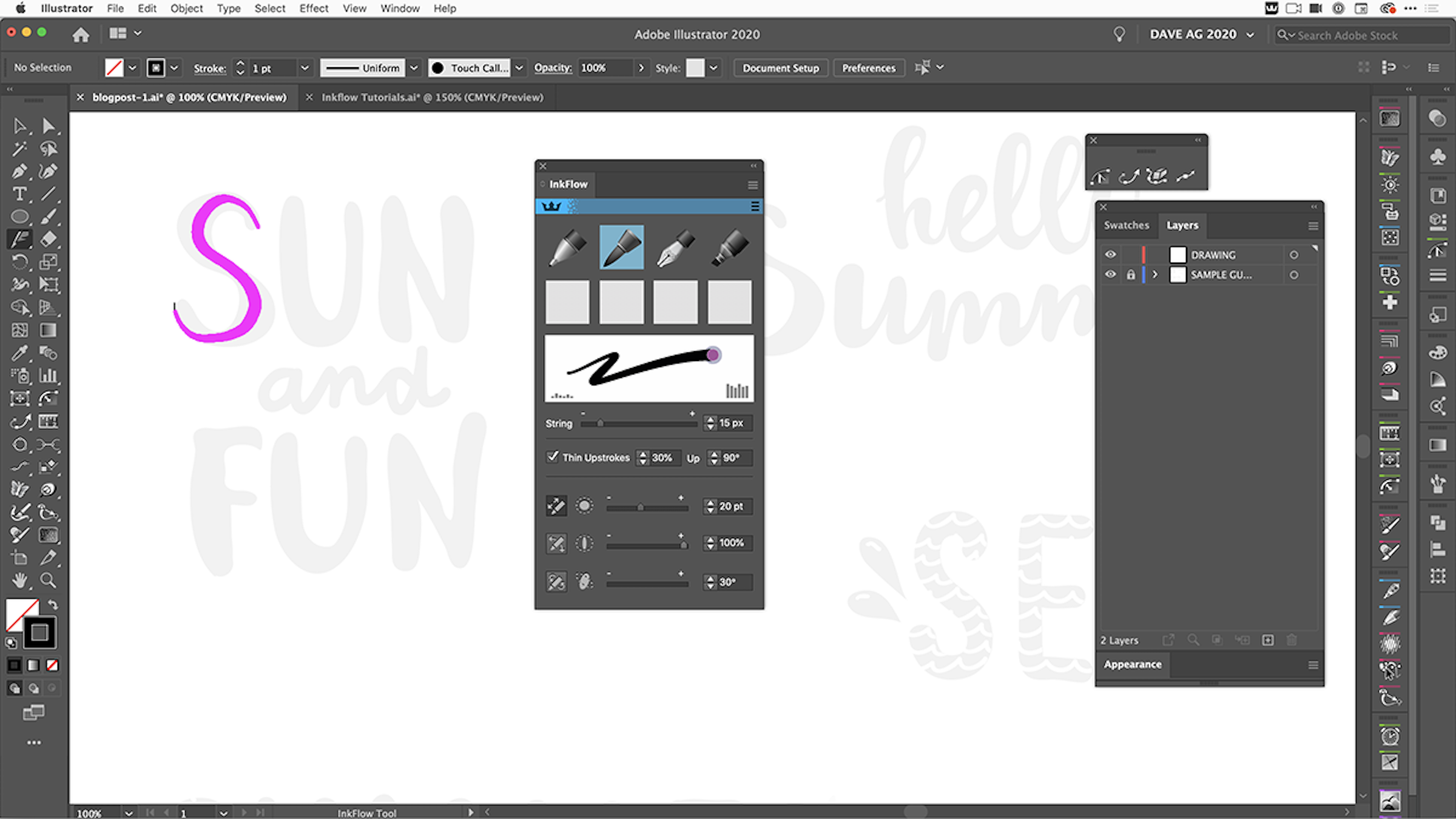Switch to the Swatches tab
The image size is (1456, 819).
coord(1127,225)
